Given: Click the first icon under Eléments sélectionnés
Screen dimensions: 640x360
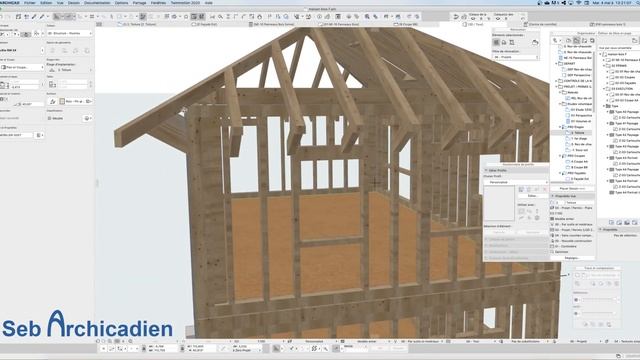Looking at the screenshot, I should tap(496, 42).
